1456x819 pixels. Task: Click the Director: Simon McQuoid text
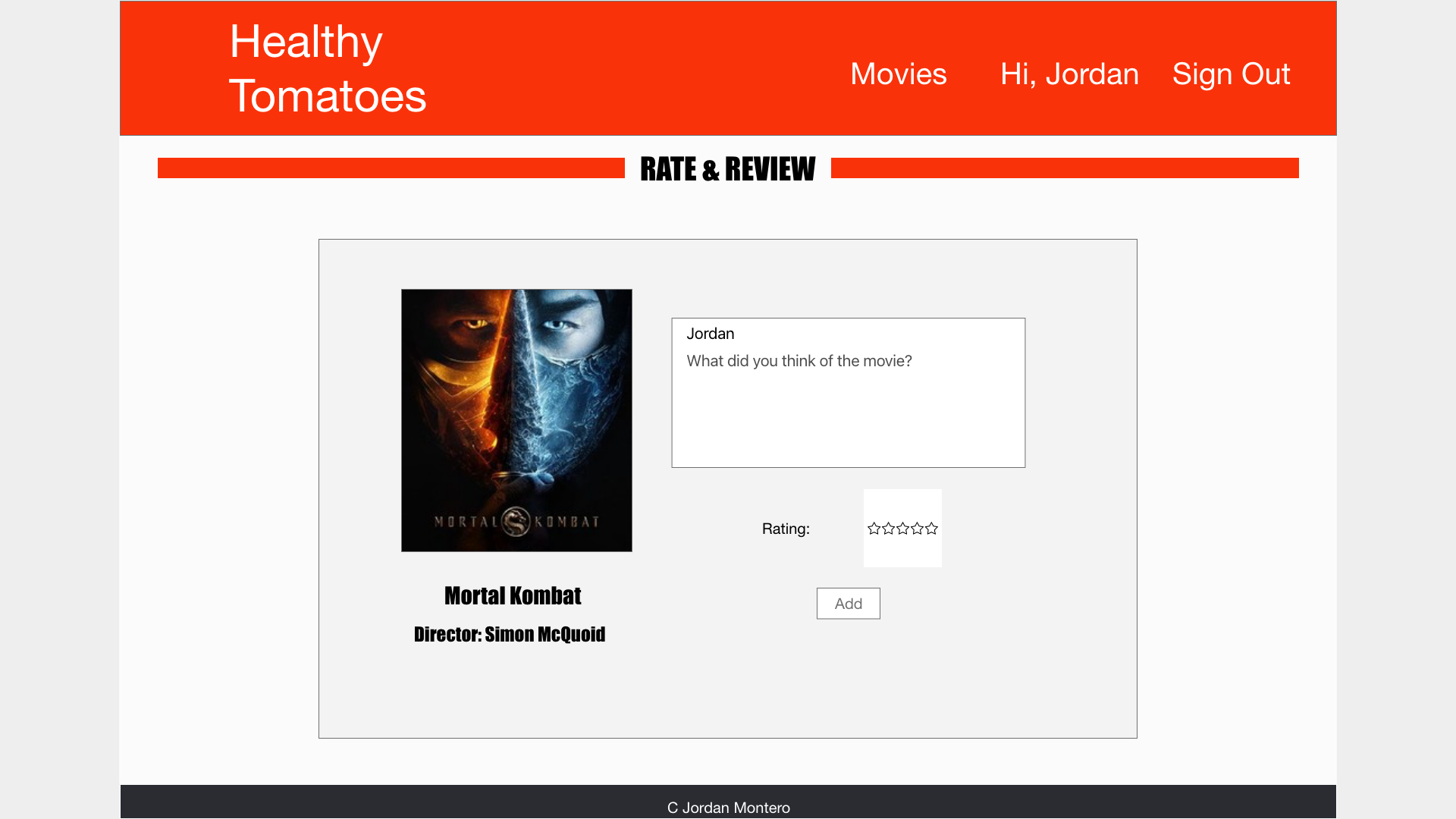[x=509, y=635]
